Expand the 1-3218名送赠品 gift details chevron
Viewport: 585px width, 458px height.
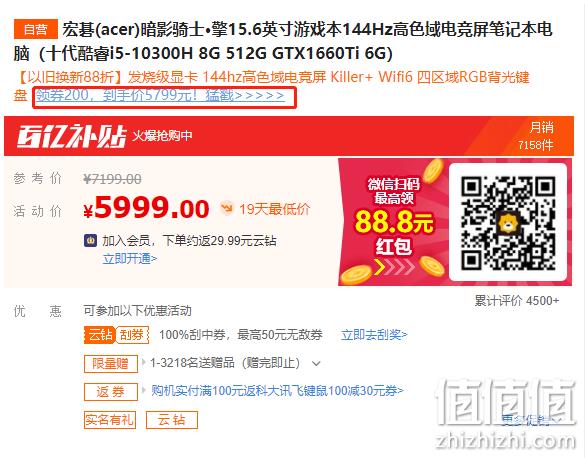pos(316,363)
